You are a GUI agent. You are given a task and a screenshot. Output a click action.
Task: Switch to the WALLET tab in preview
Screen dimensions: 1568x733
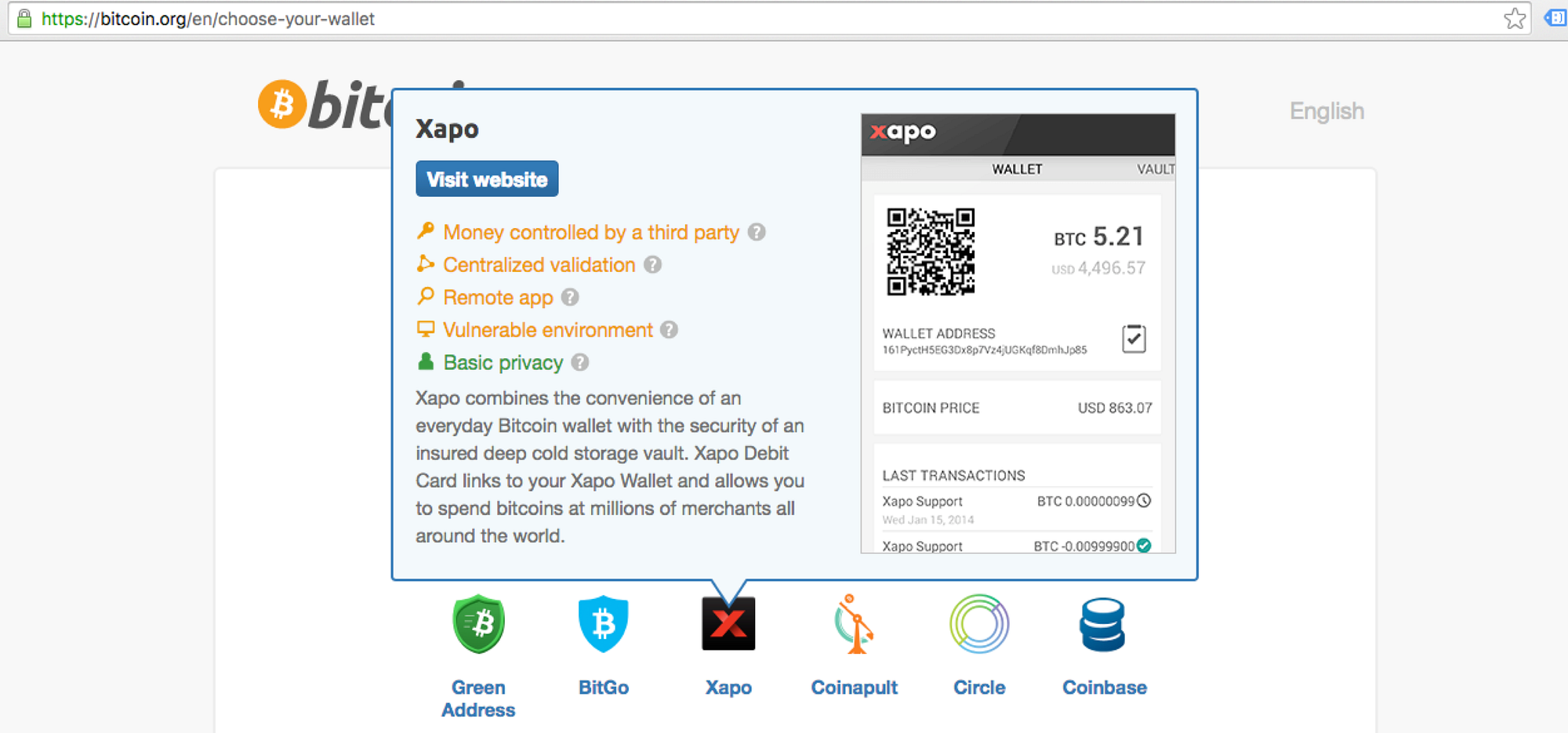(x=1017, y=169)
